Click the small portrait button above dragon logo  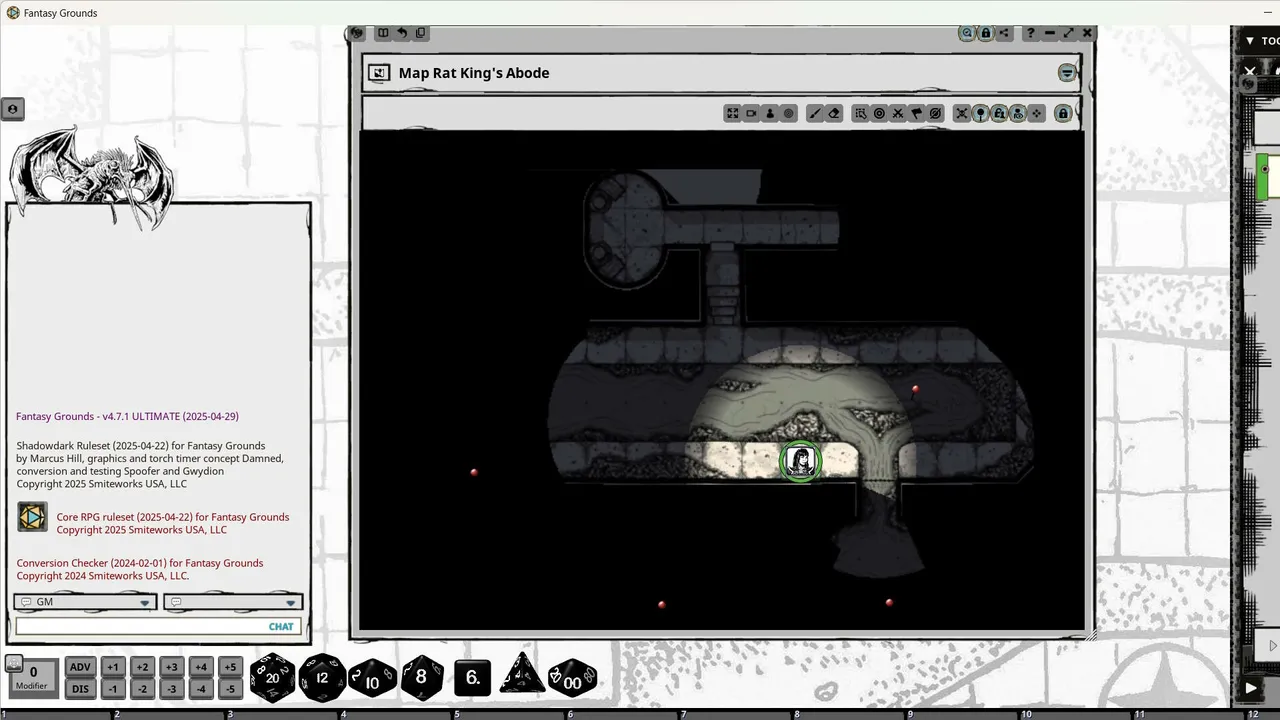coord(12,109)
